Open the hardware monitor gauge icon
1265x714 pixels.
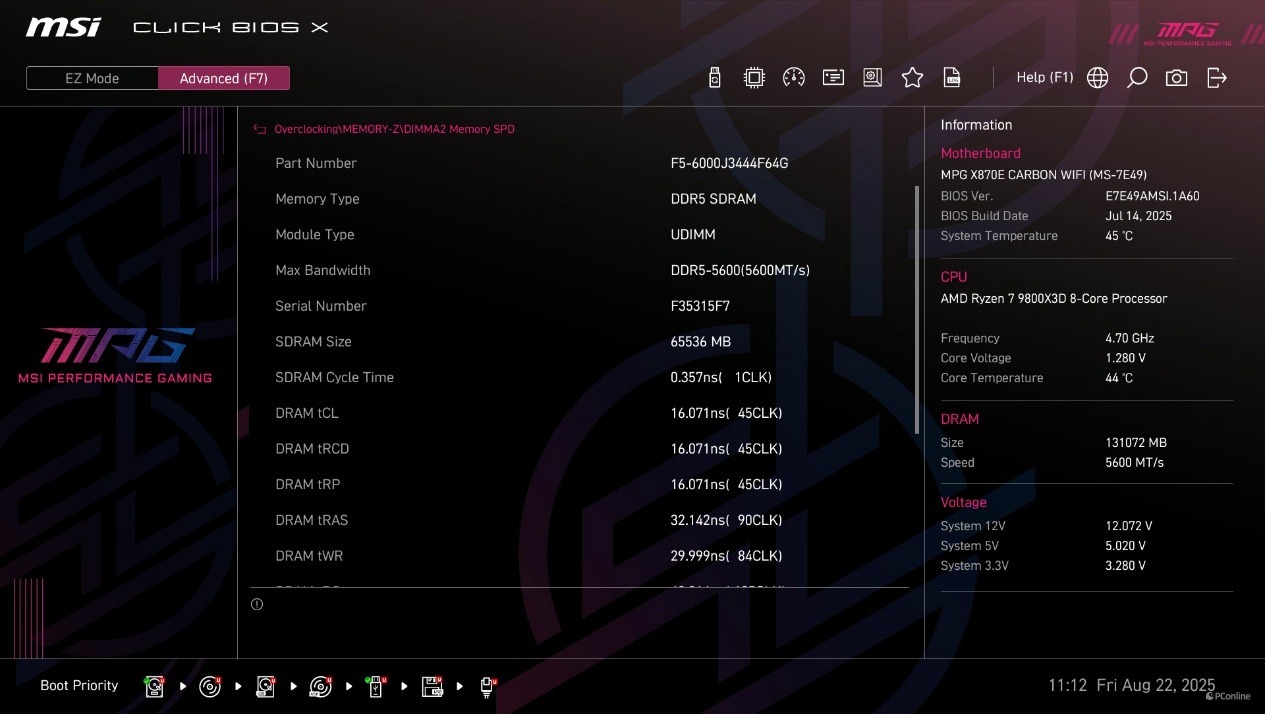click(x=794, y=77)
